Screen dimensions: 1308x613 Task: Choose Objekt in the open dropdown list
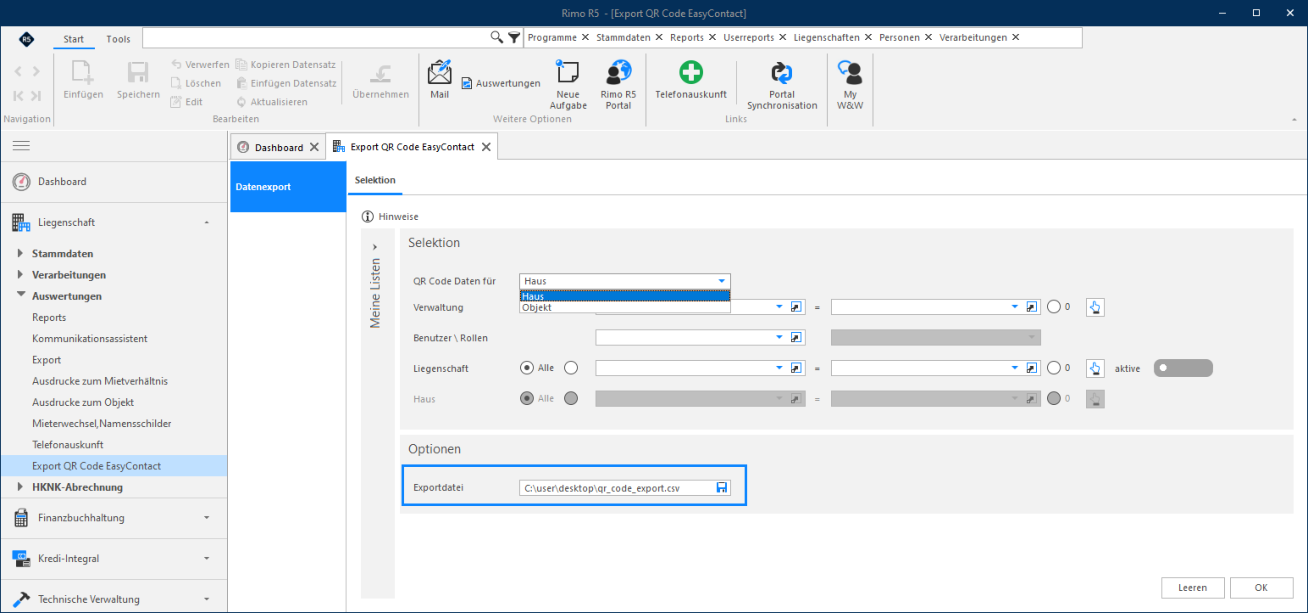click(x=625, y=307)
